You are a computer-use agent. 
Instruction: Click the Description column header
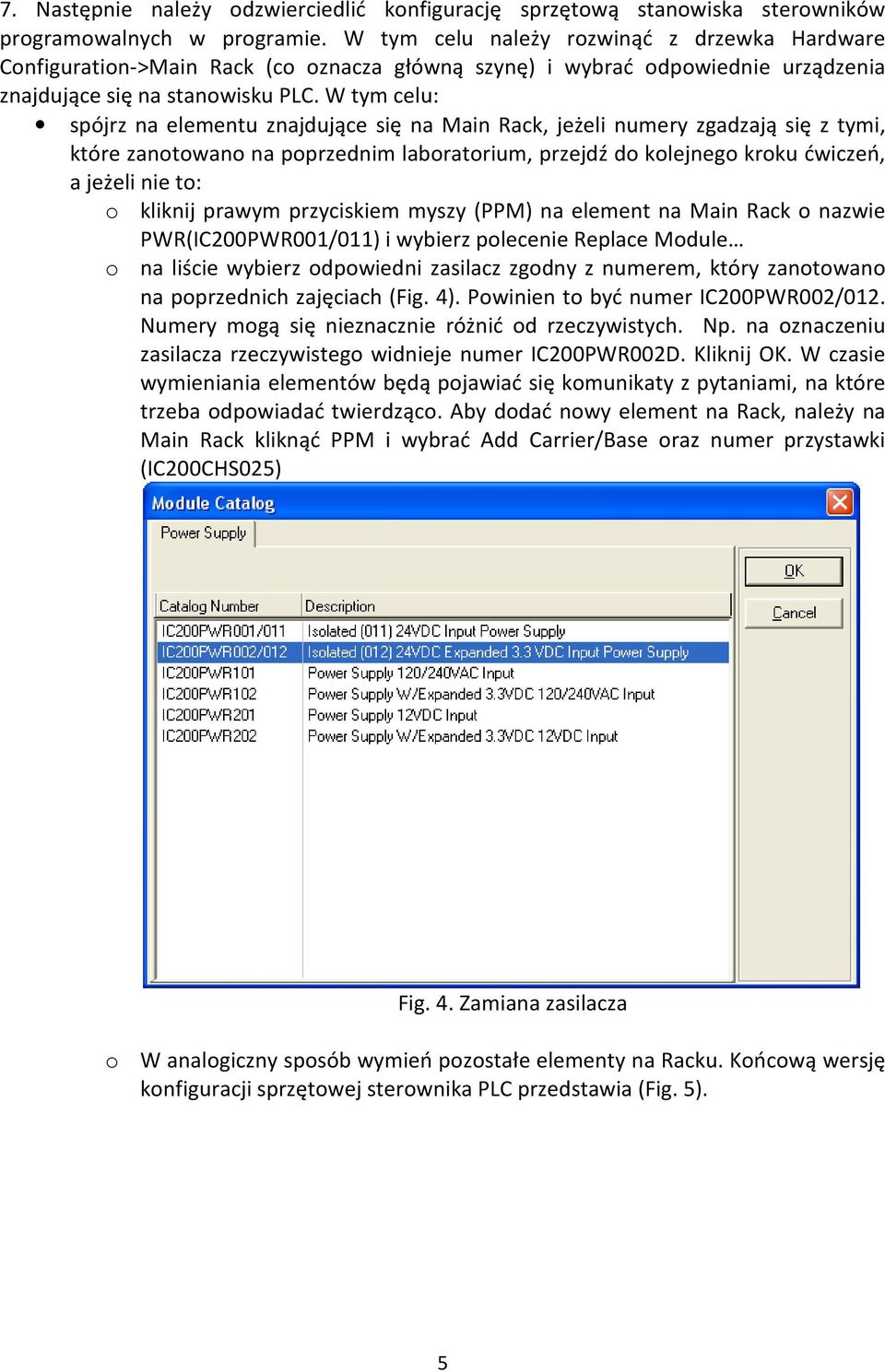point(516,606)
